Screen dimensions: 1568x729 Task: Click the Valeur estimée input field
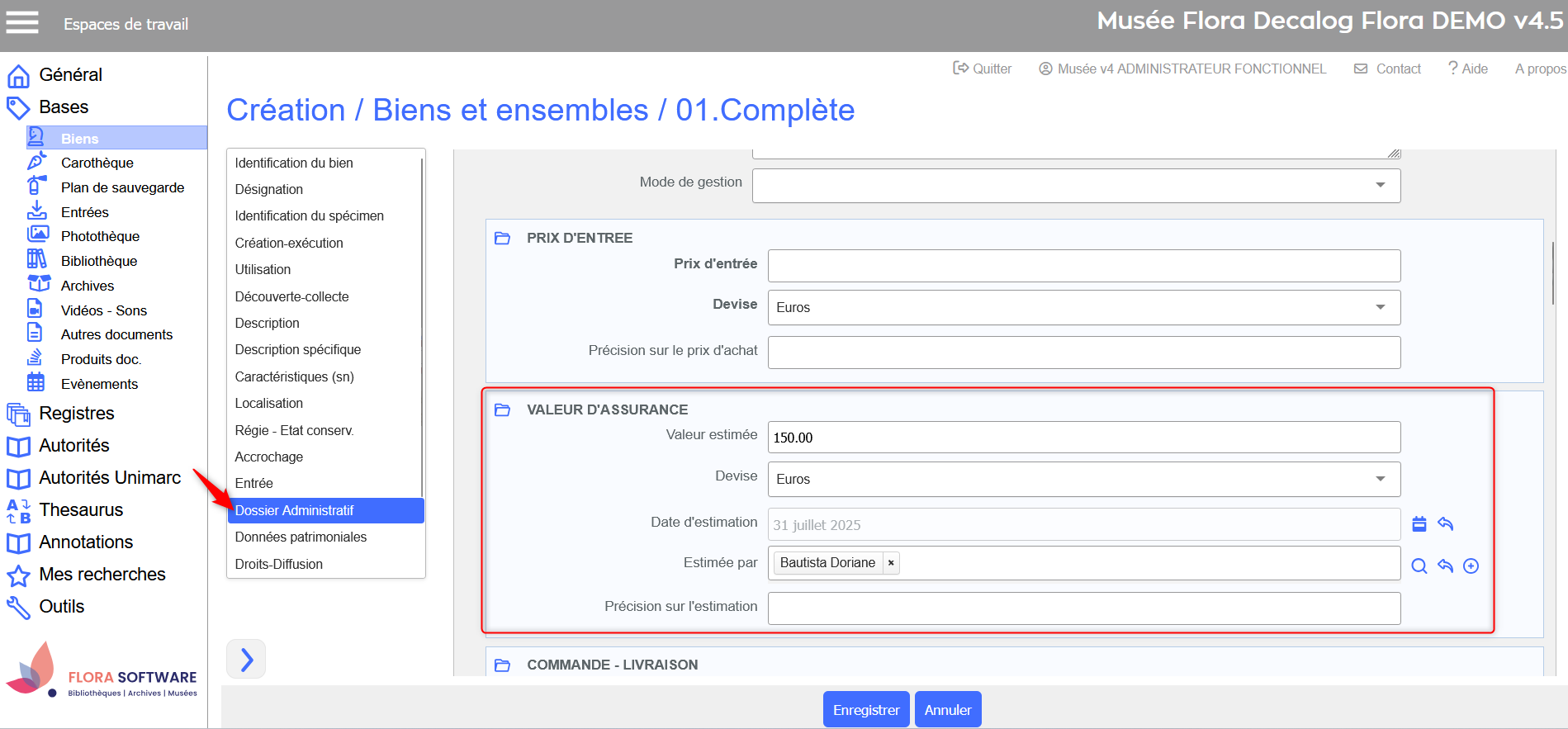(x=1083, y=438)
